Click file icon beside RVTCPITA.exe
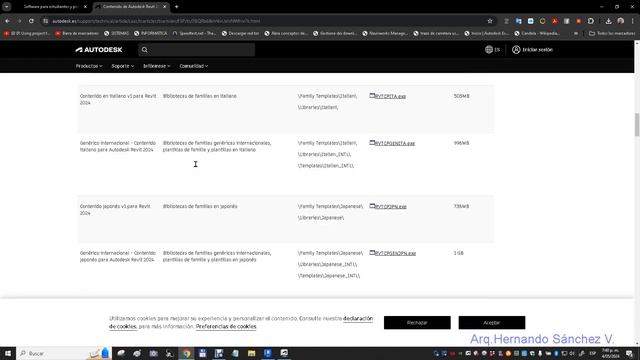The height and width of the screenshot is (360, 640). coord(372,96)
